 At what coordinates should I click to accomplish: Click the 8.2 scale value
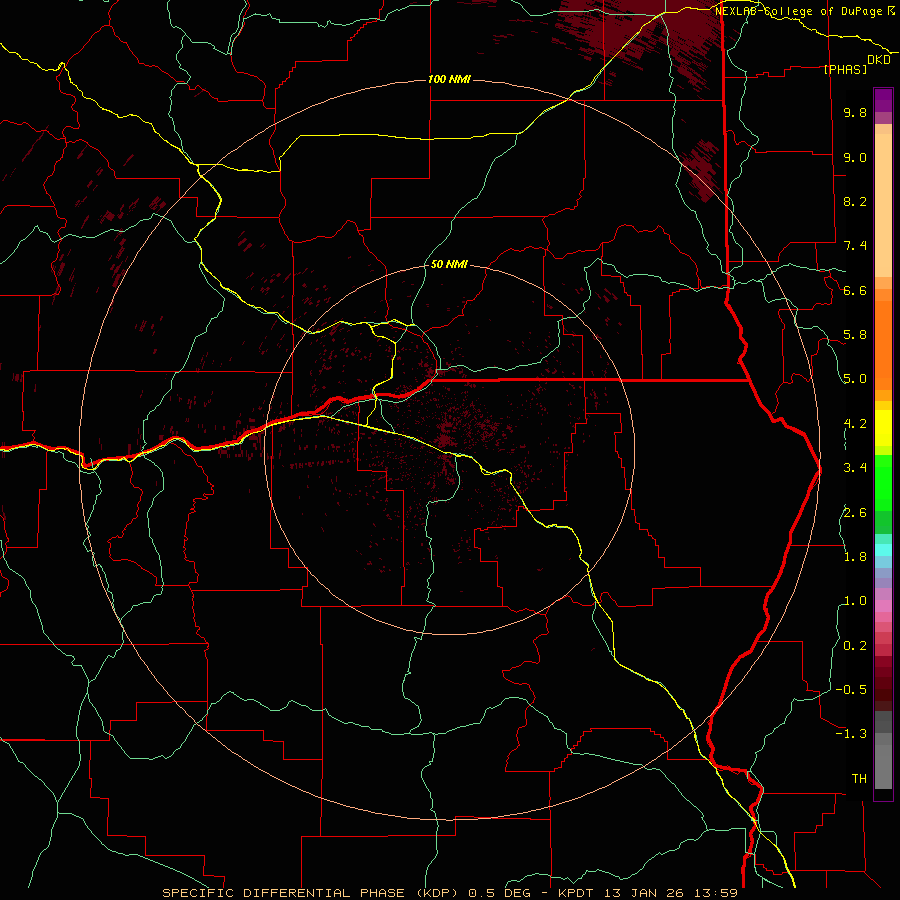point(855,201)
